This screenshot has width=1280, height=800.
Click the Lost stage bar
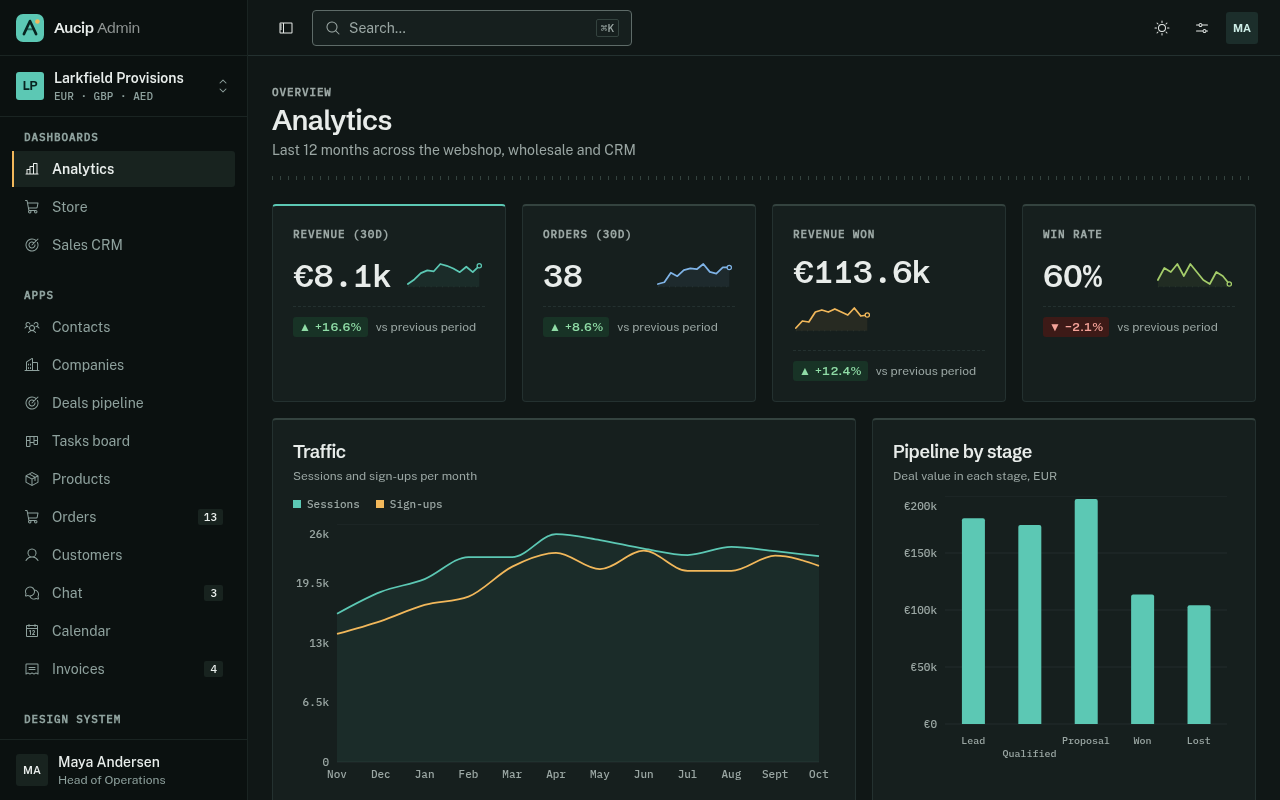[x=1199, y=665]
